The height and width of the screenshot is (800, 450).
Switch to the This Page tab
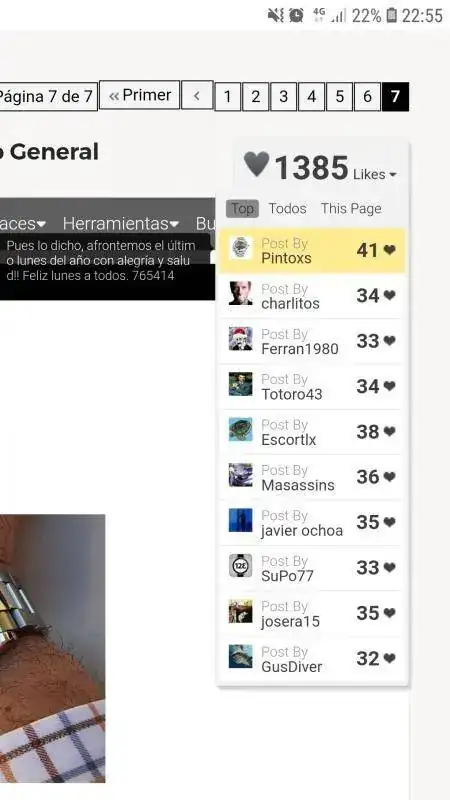[x=351, y=209]
